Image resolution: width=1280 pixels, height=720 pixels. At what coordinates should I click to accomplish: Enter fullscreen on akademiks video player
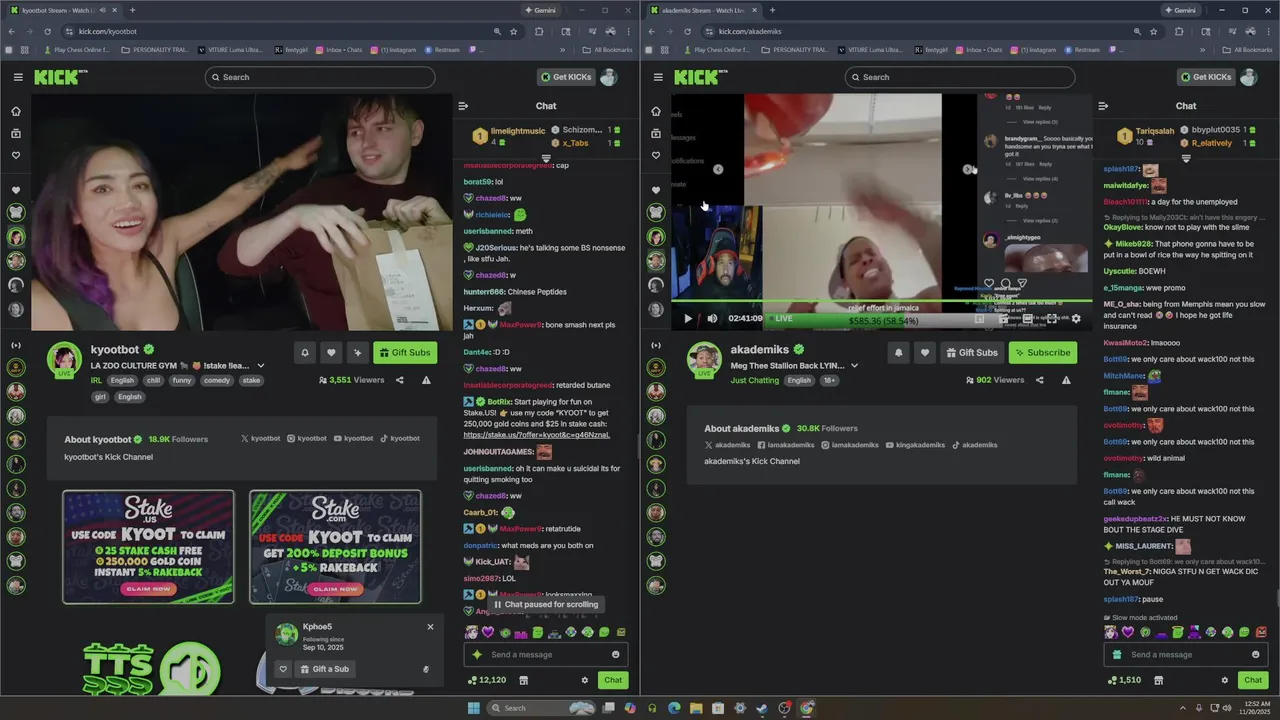pyautogui.click(x=1052, y=319)
